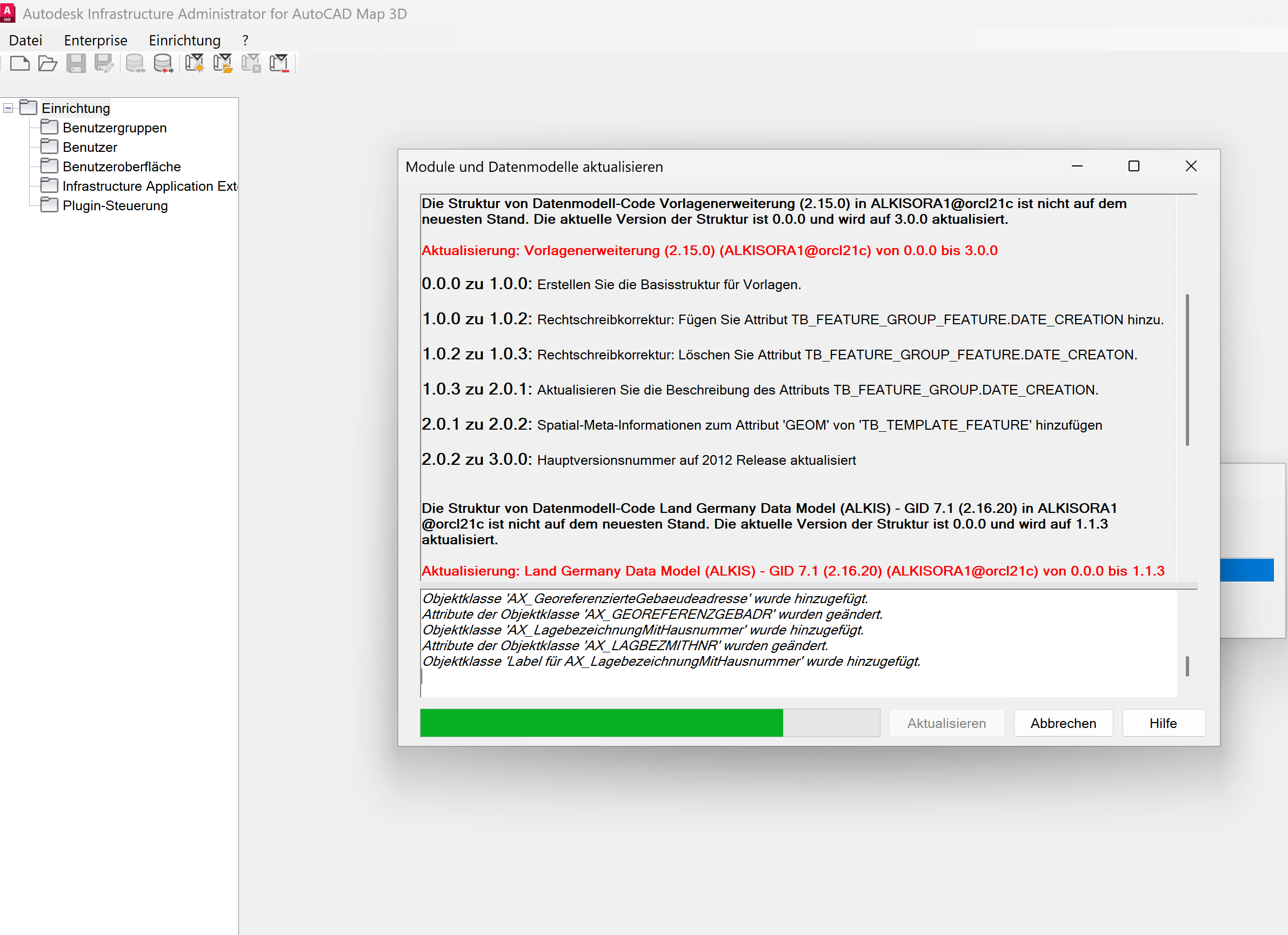This screenshot has height=935, width=1288.
Task: Click the Save As floppy-with-pencil icon
Action: click(x=104, y=63)
